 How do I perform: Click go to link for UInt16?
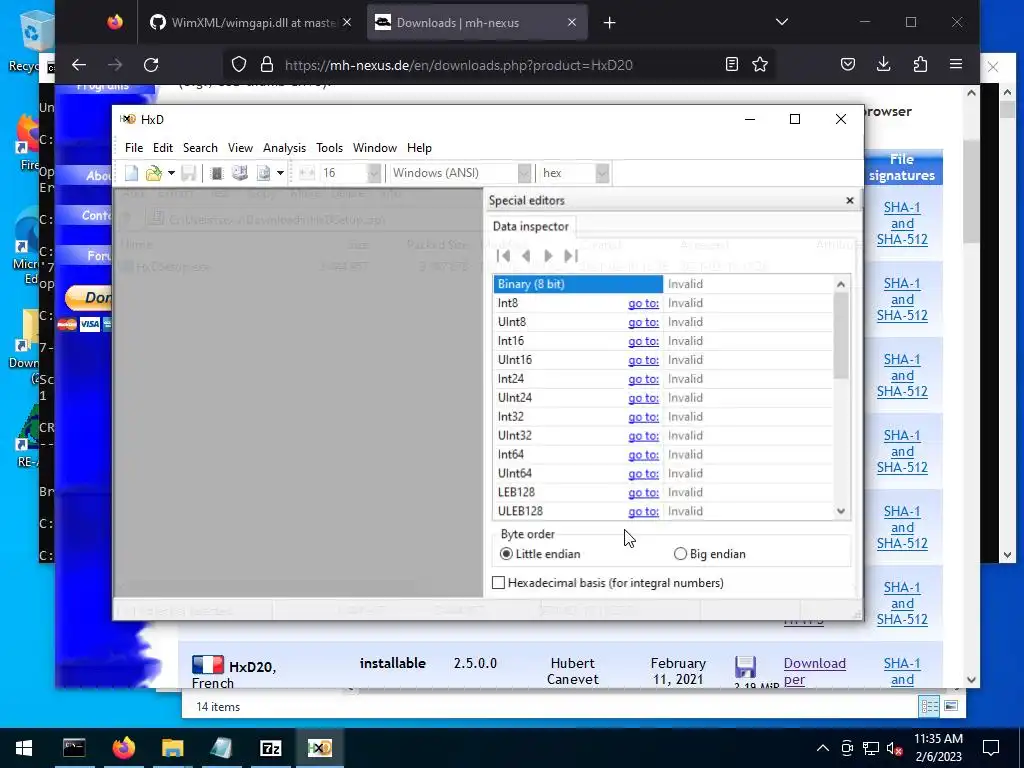pos(643,360)
